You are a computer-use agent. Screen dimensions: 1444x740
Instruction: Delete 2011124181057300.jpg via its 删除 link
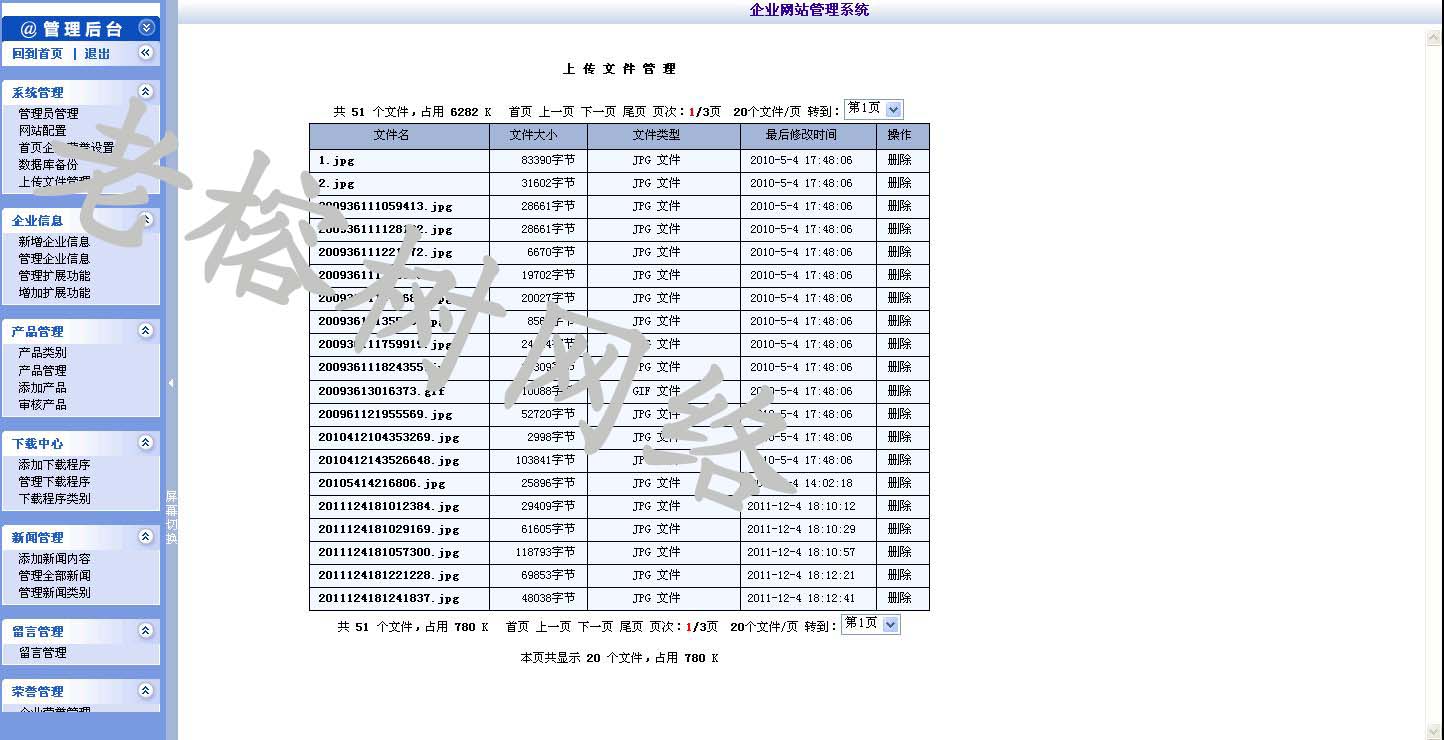point(899,552)
